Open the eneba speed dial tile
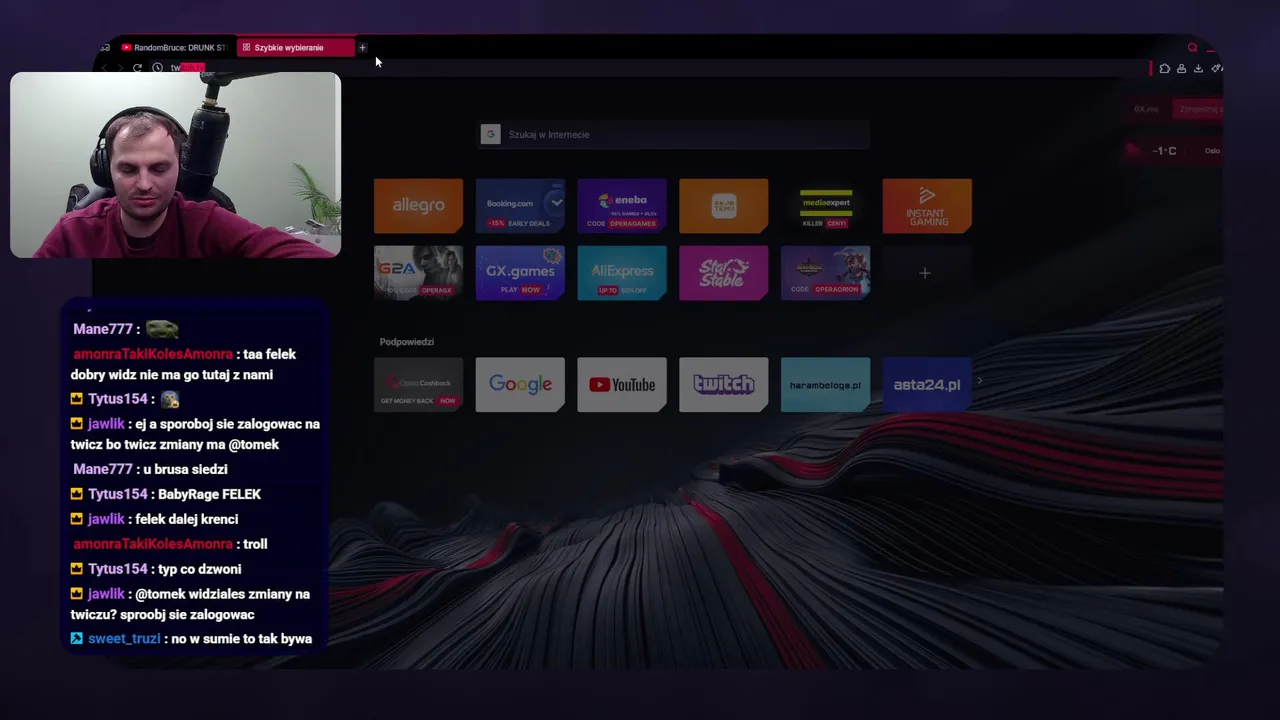 (622, 206)
